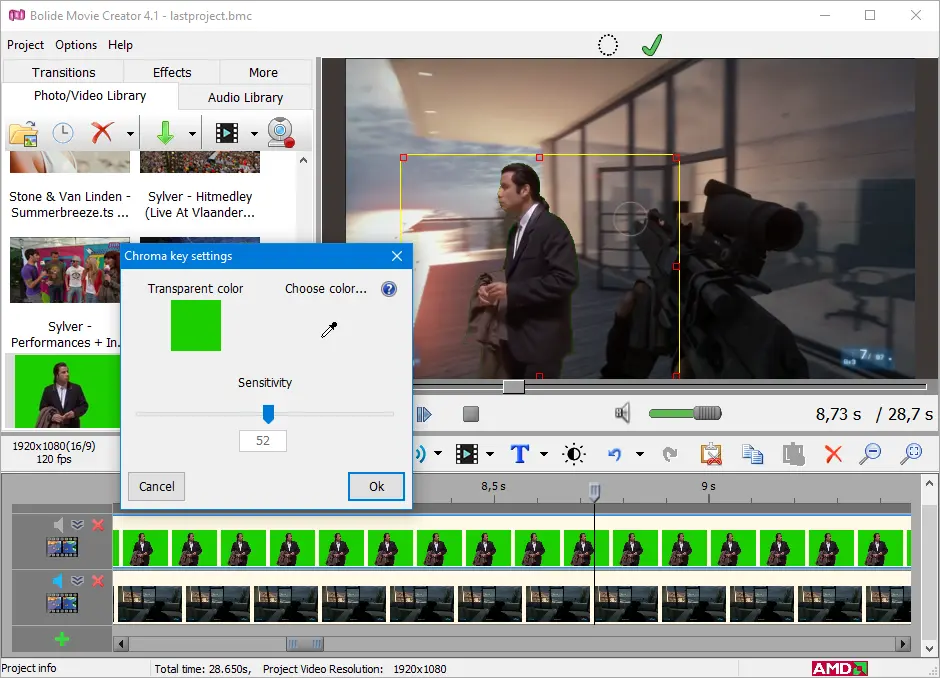940x678 pixels.
Task: Click the green Transparent color swatch
Action: click(x=196, y=326)
